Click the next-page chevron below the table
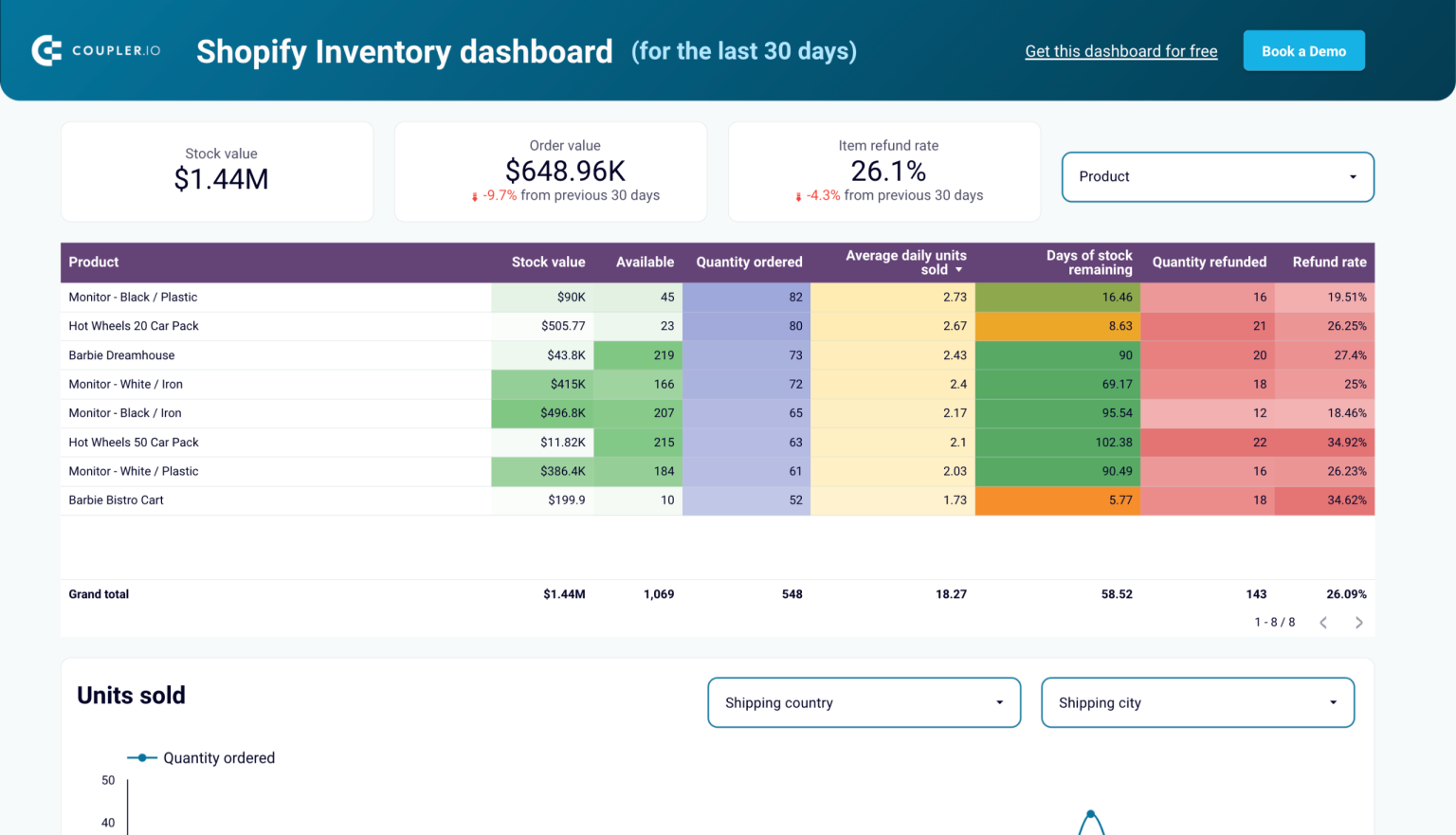Screen dimensions: 1456x835 tap(1358, 622)
